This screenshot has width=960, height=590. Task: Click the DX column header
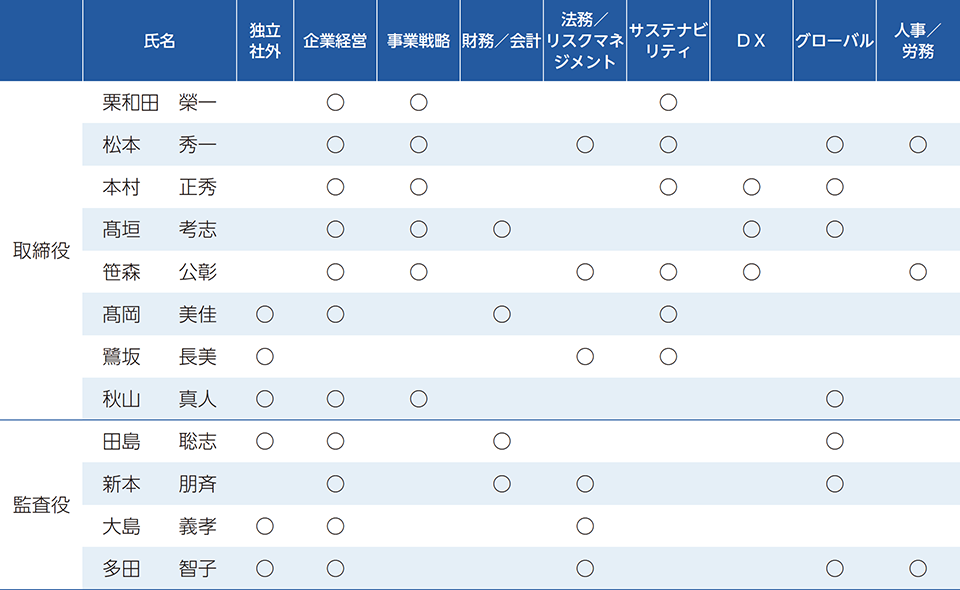coord(751,41)
